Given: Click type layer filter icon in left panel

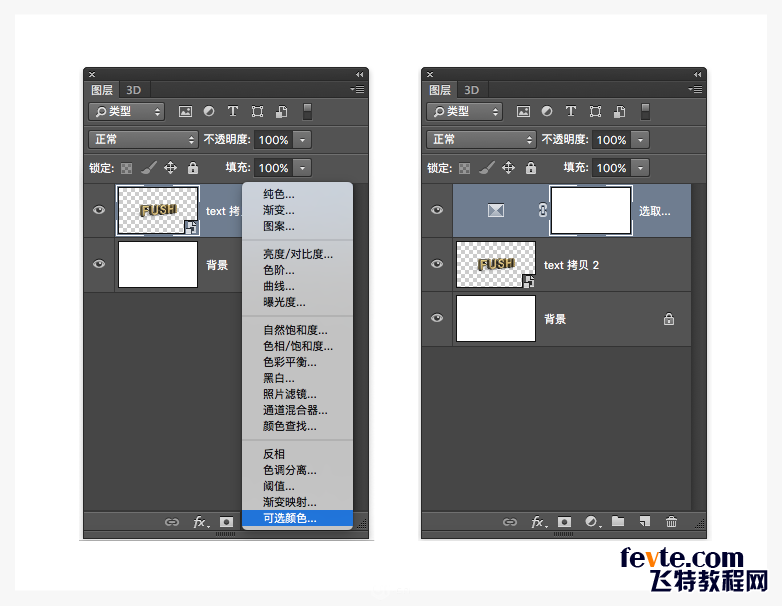Looking at the screenshot, I should (233, 111).
